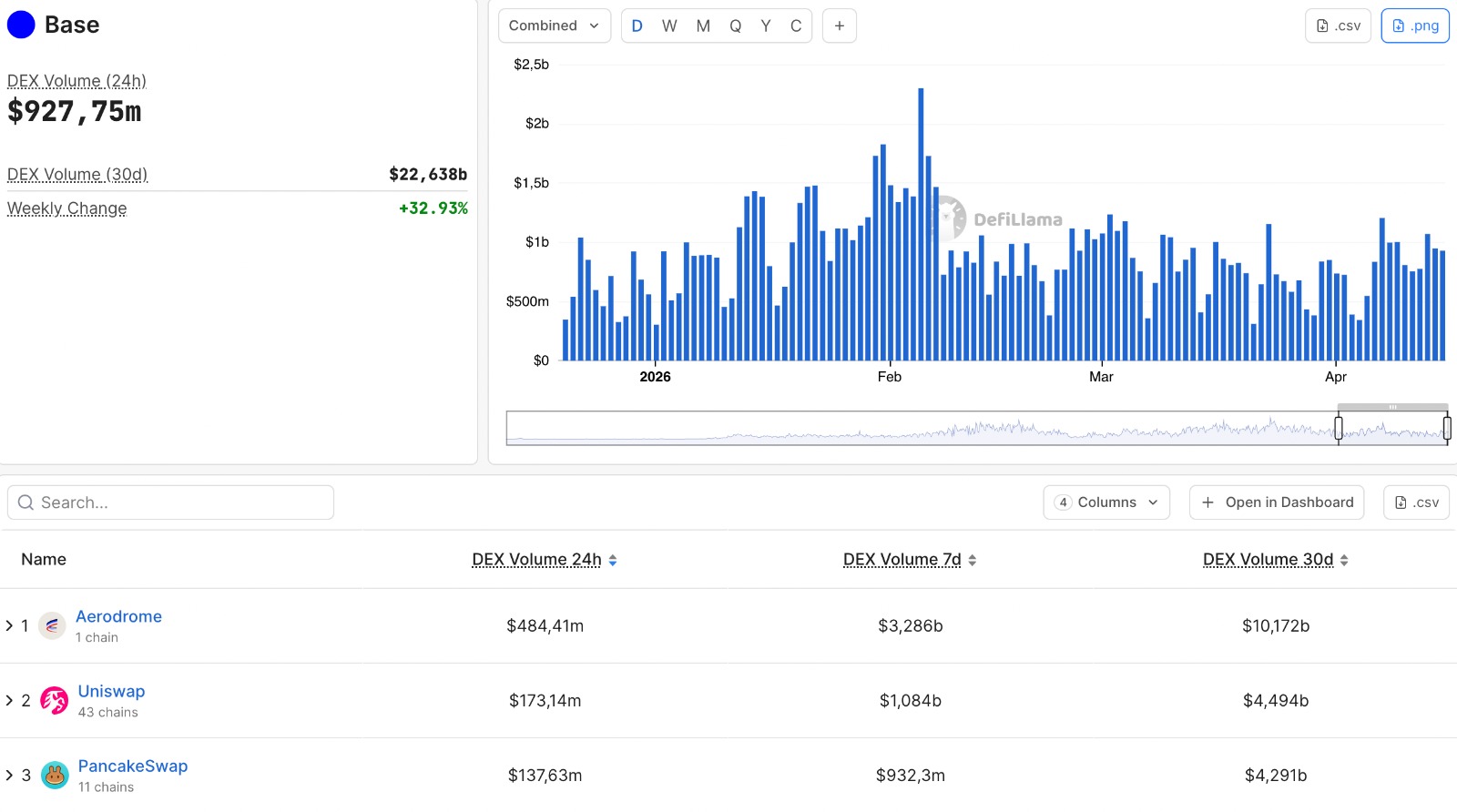The image size is (1457, 812).
Task: Download the chart data as .csv
Action: [1338, 25]
